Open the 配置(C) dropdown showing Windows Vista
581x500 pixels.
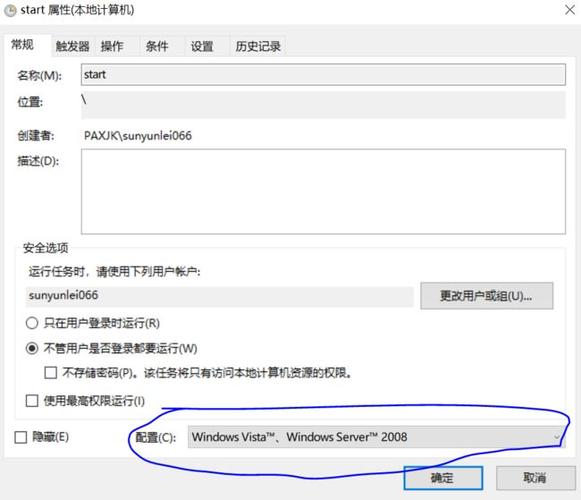pyautogui.click(x=376, y=437)
